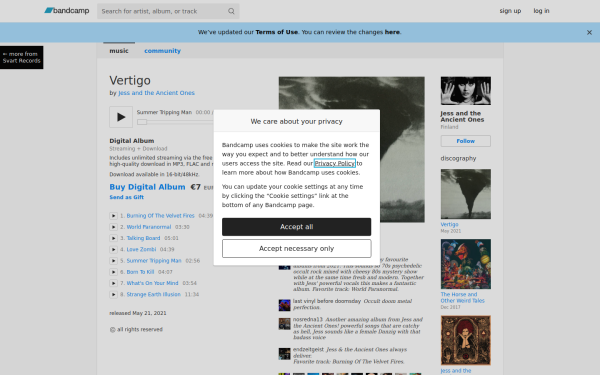Open Burning Of The Velvet Fires track link
The width and height of the screenshot is (600, 375).
point(160,216)
